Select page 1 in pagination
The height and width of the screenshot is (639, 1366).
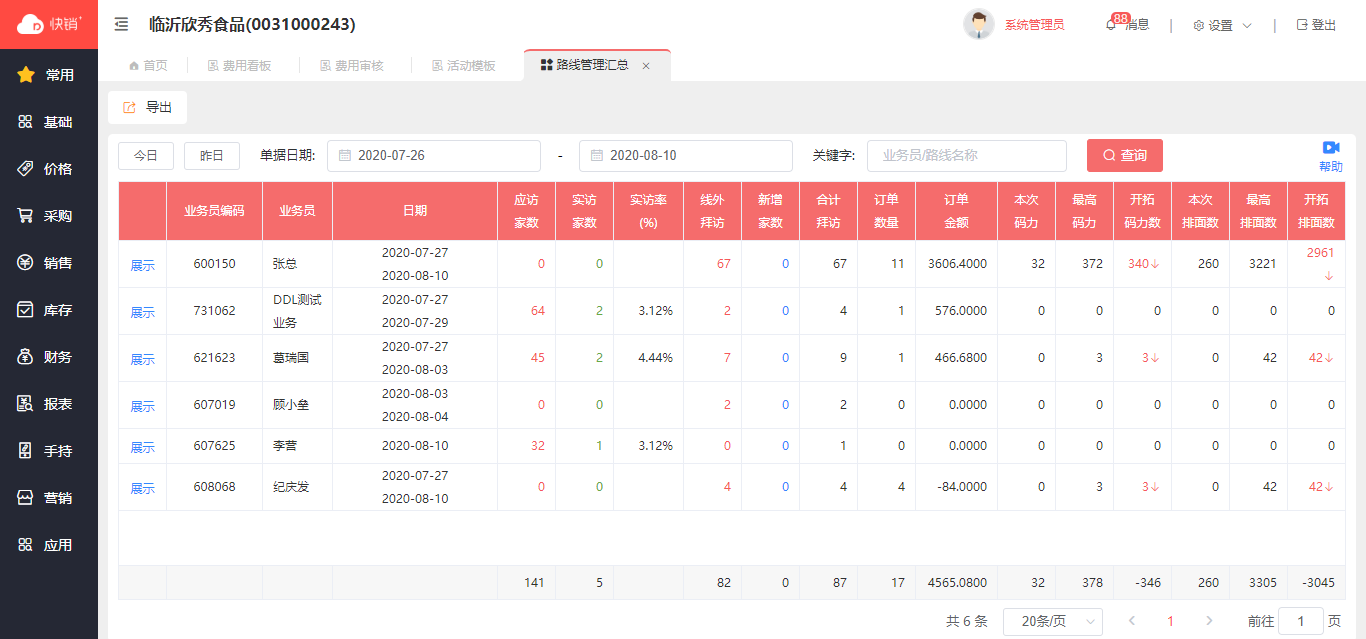coord(1171,621)
